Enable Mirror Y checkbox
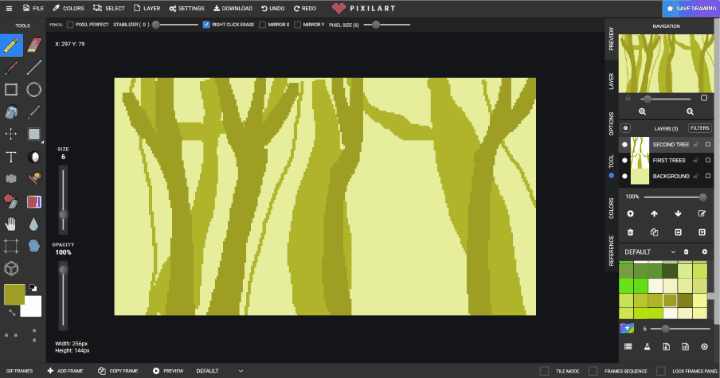 pyautogui.click(x=297, y=24)
